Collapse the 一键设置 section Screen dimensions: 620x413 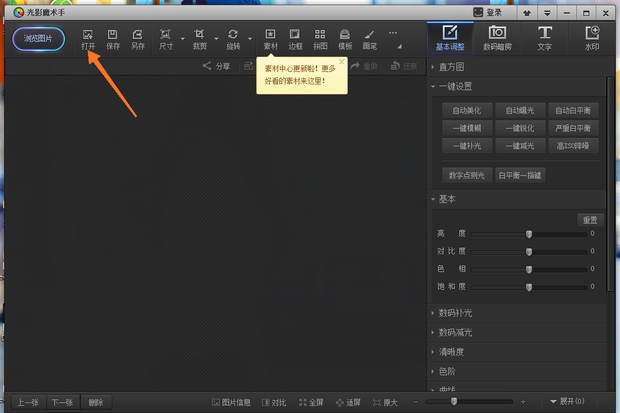tap(455, 86)
